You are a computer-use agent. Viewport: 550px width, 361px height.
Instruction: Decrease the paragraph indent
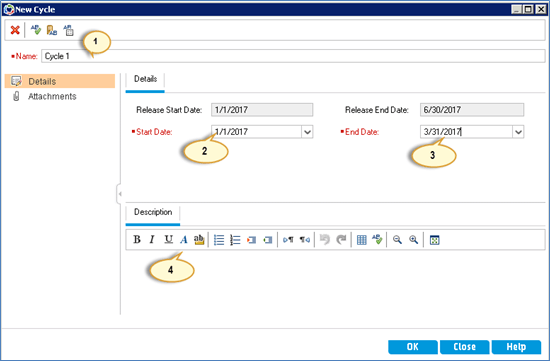pyautogui.click(x=268, y=240)
